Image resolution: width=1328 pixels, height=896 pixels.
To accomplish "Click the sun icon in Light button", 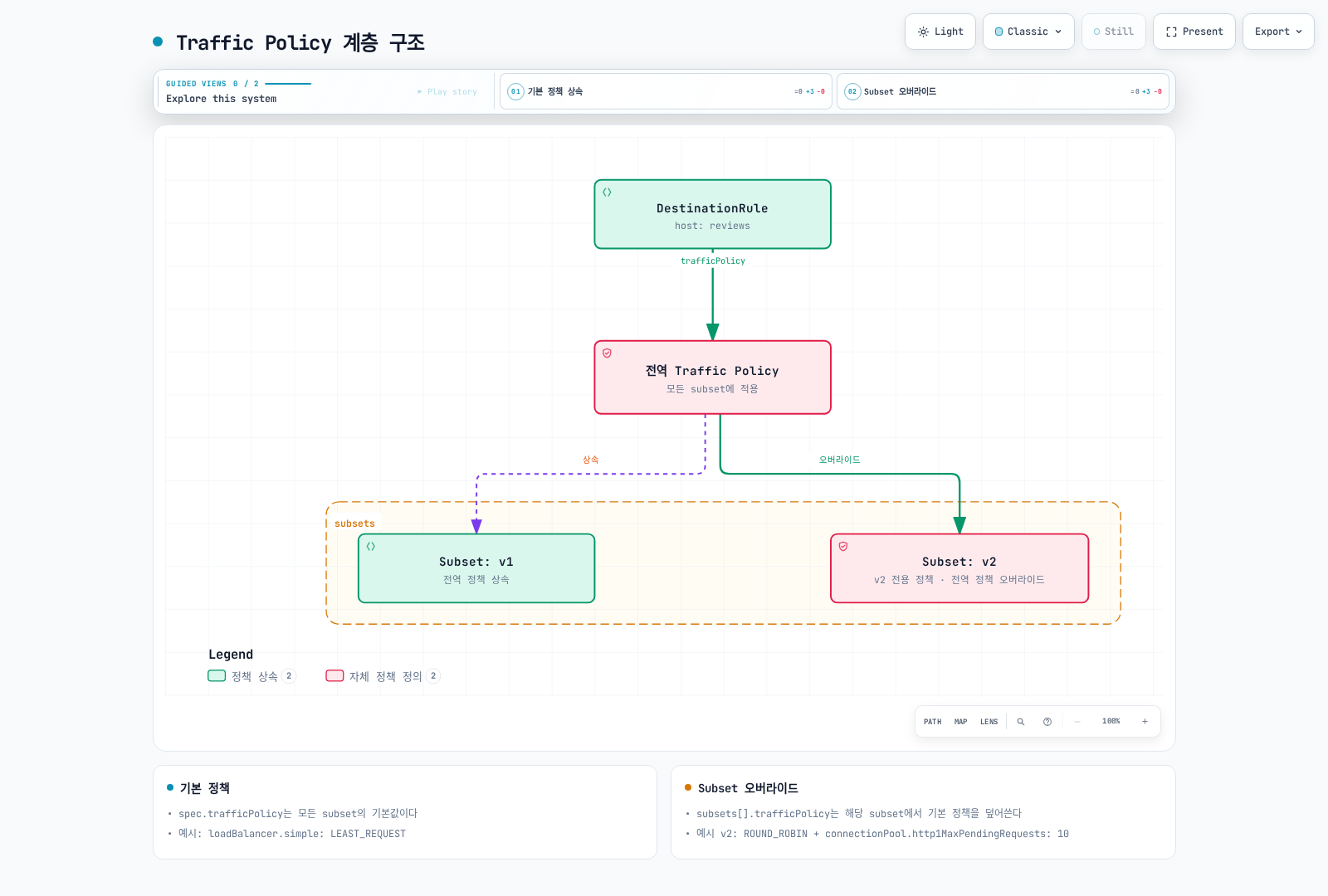I will (x=923, y=32).
